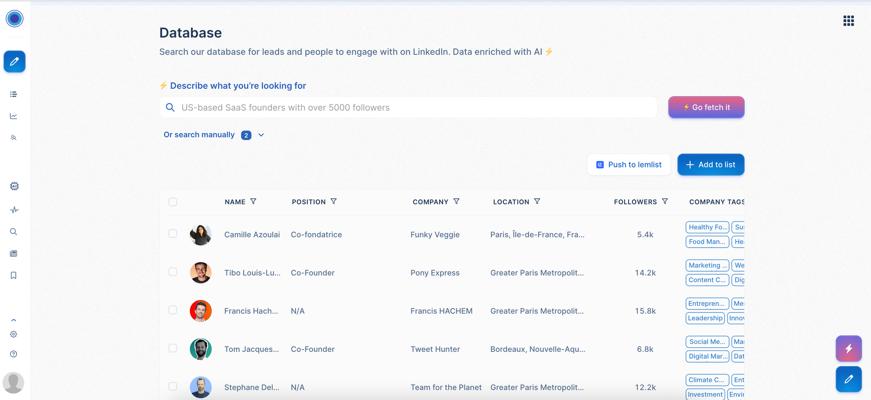Click the 'Go fetch it' button
The height and width of the screenshot is (400, 871).
point(706,107)
